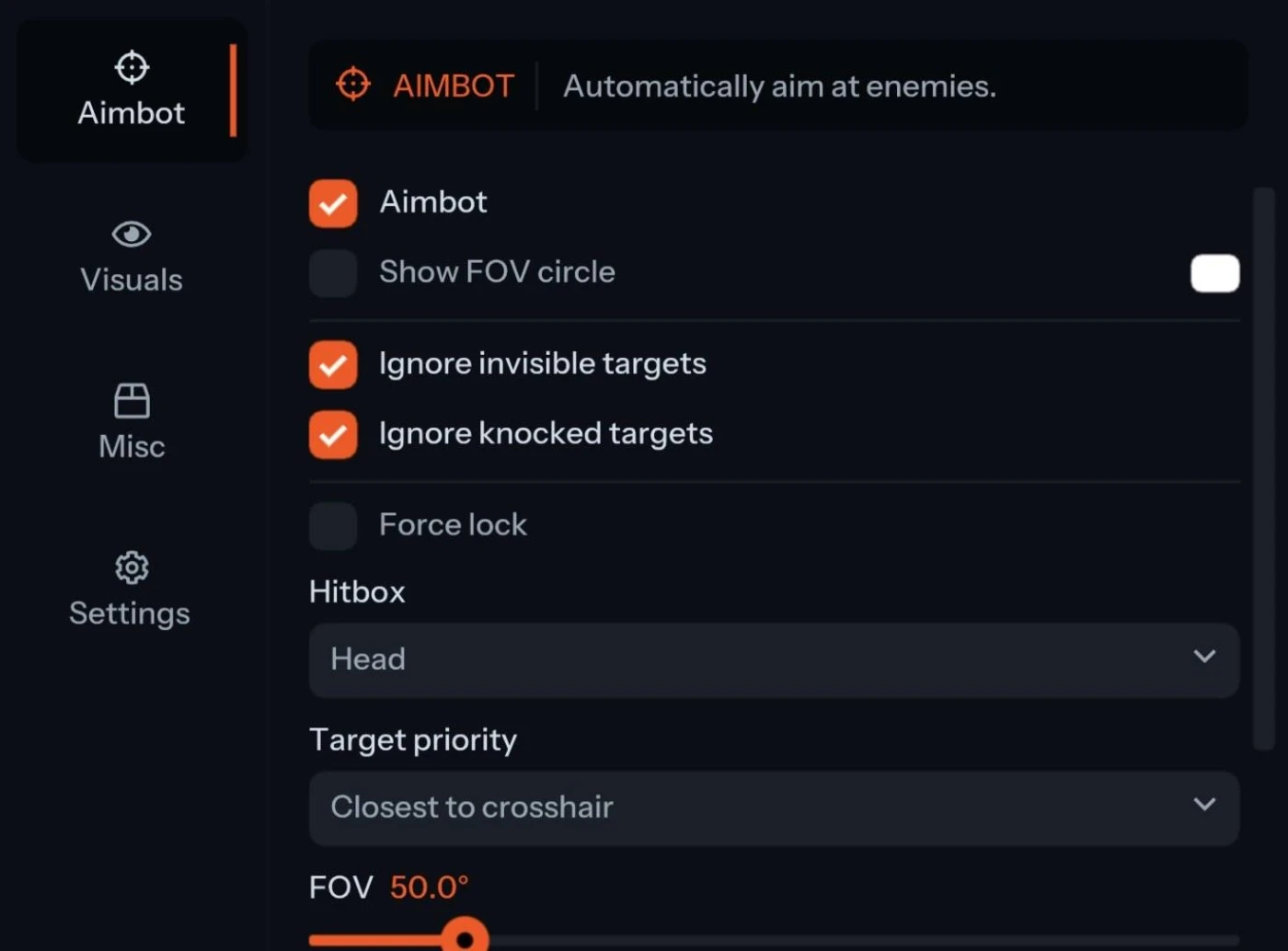
Task: Turn on the Force lock checkbox
Action: pos(333,526)
